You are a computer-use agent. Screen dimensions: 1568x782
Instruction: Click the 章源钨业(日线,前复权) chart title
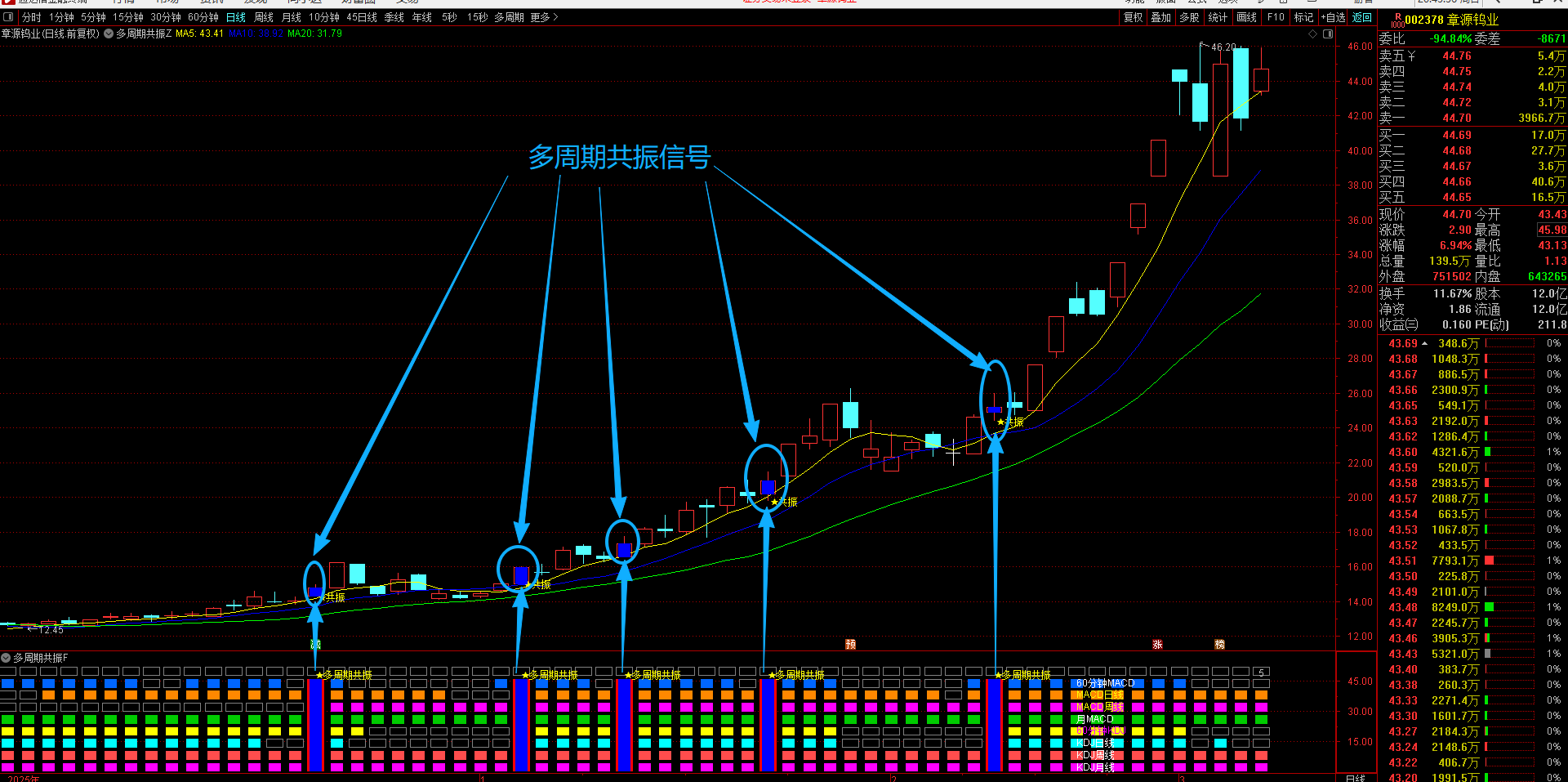pos(51,34)
